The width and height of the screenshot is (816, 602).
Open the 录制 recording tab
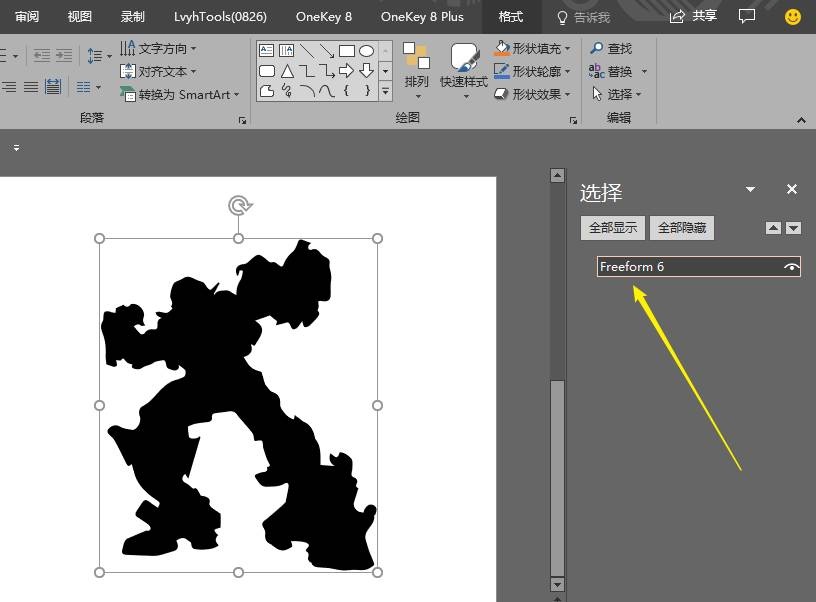pos(133,17)
